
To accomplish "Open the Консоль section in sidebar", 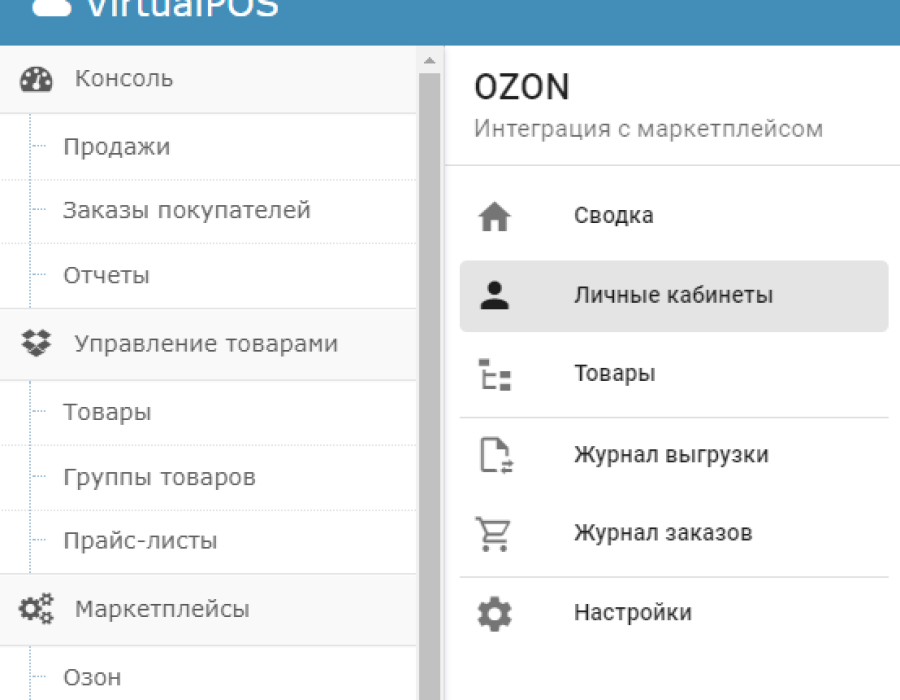I will pyautogui.click(x=208, y=80).
